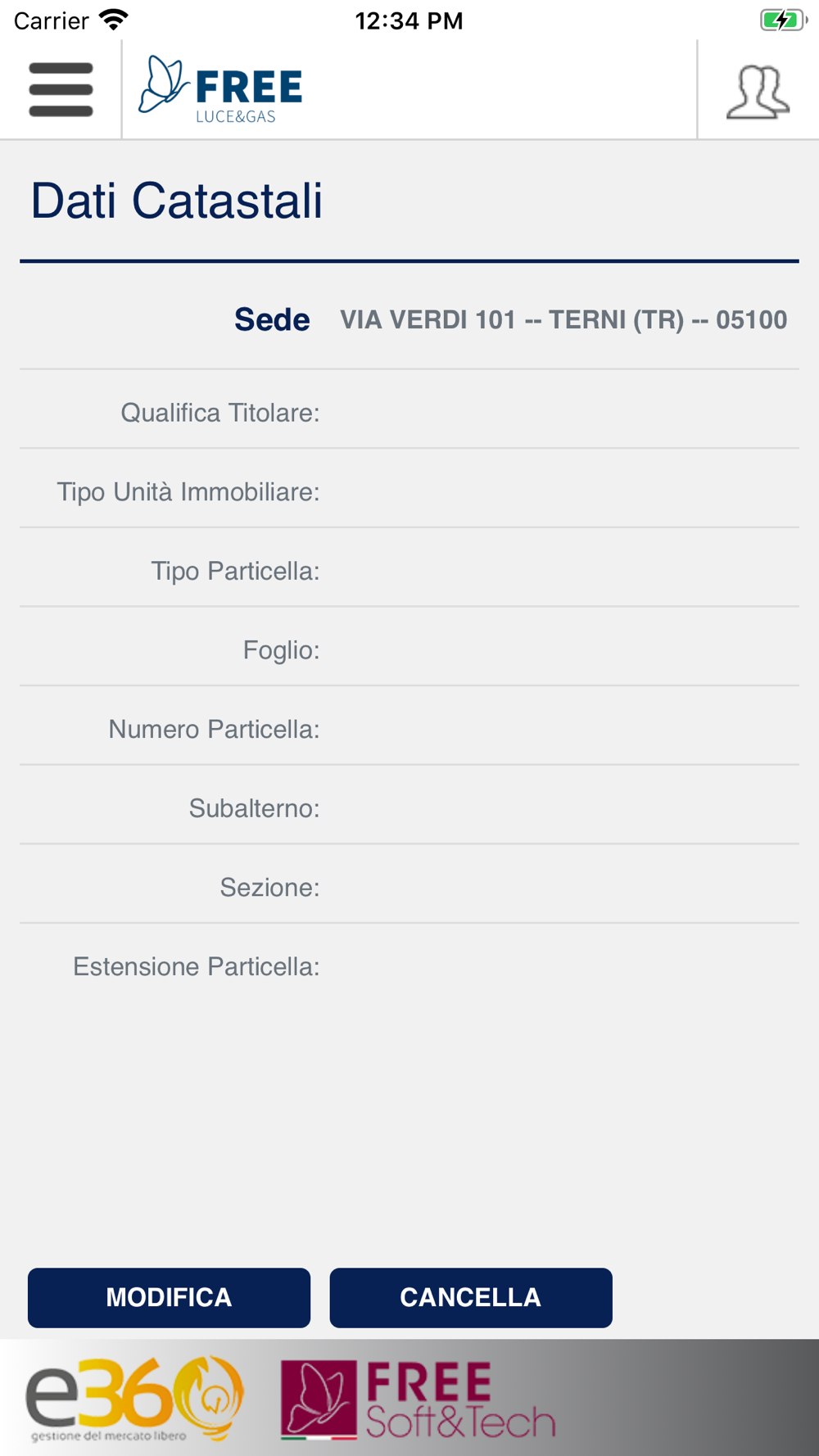The width and height of the screenshot is (819, 1456).
Task: Tap the Sezione field row
Action: (409, 884)
